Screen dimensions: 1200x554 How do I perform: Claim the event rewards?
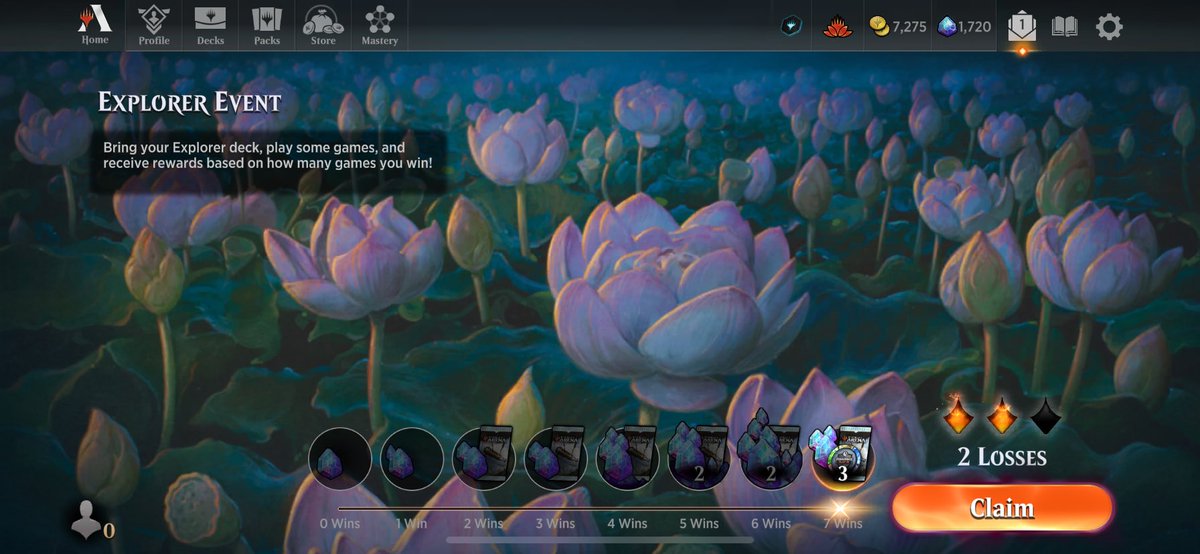click(1002, 508)
